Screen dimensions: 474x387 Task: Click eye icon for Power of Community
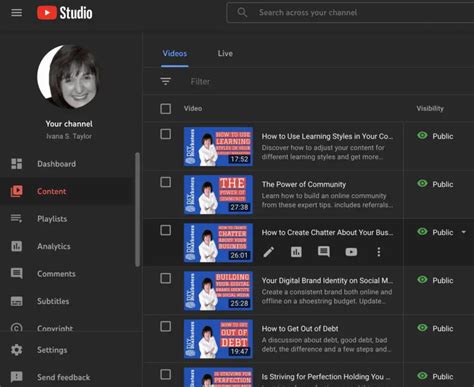(422, 183)
